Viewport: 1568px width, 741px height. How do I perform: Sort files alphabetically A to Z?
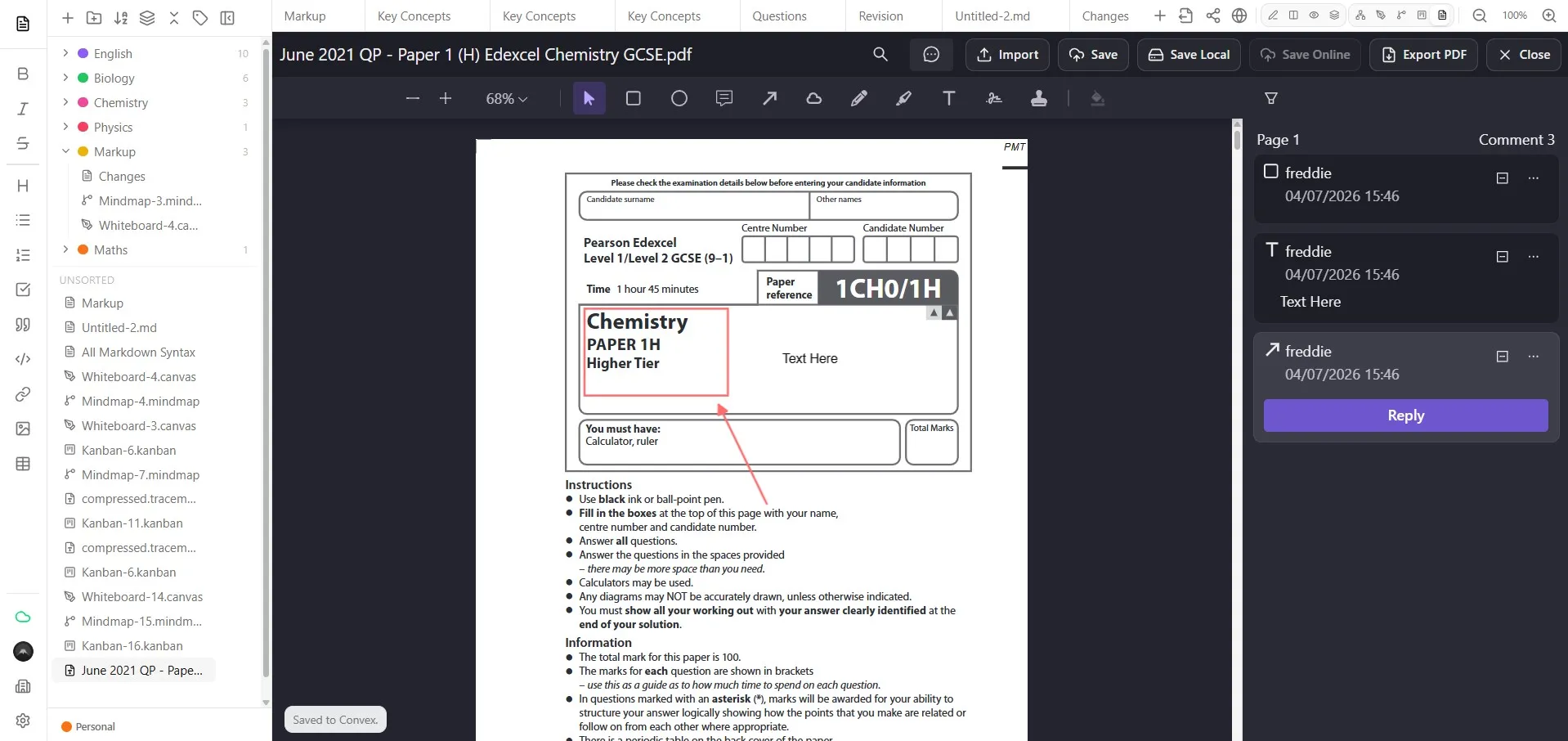coord(121,17)
